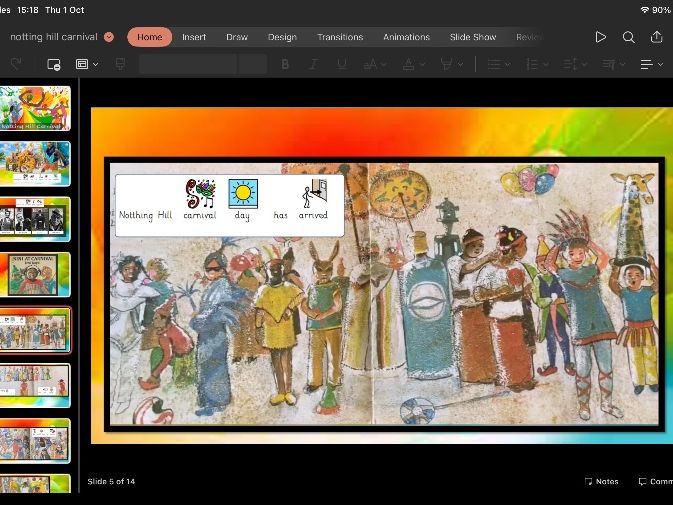Expand the layout dropdown chevron
Screen dimensions: 673x505
tap(96, 64)
